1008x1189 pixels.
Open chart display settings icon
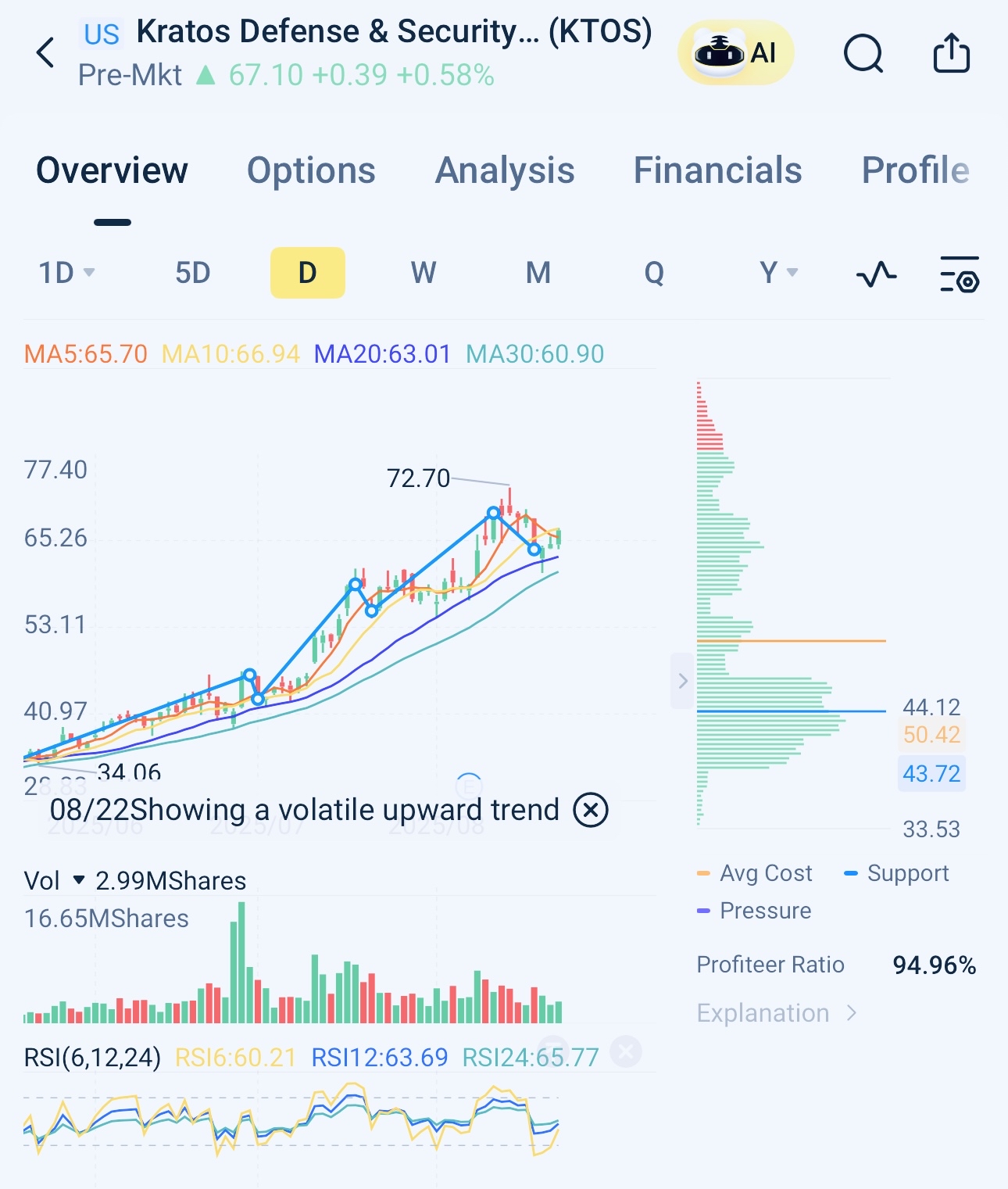[x=959, y=274]
